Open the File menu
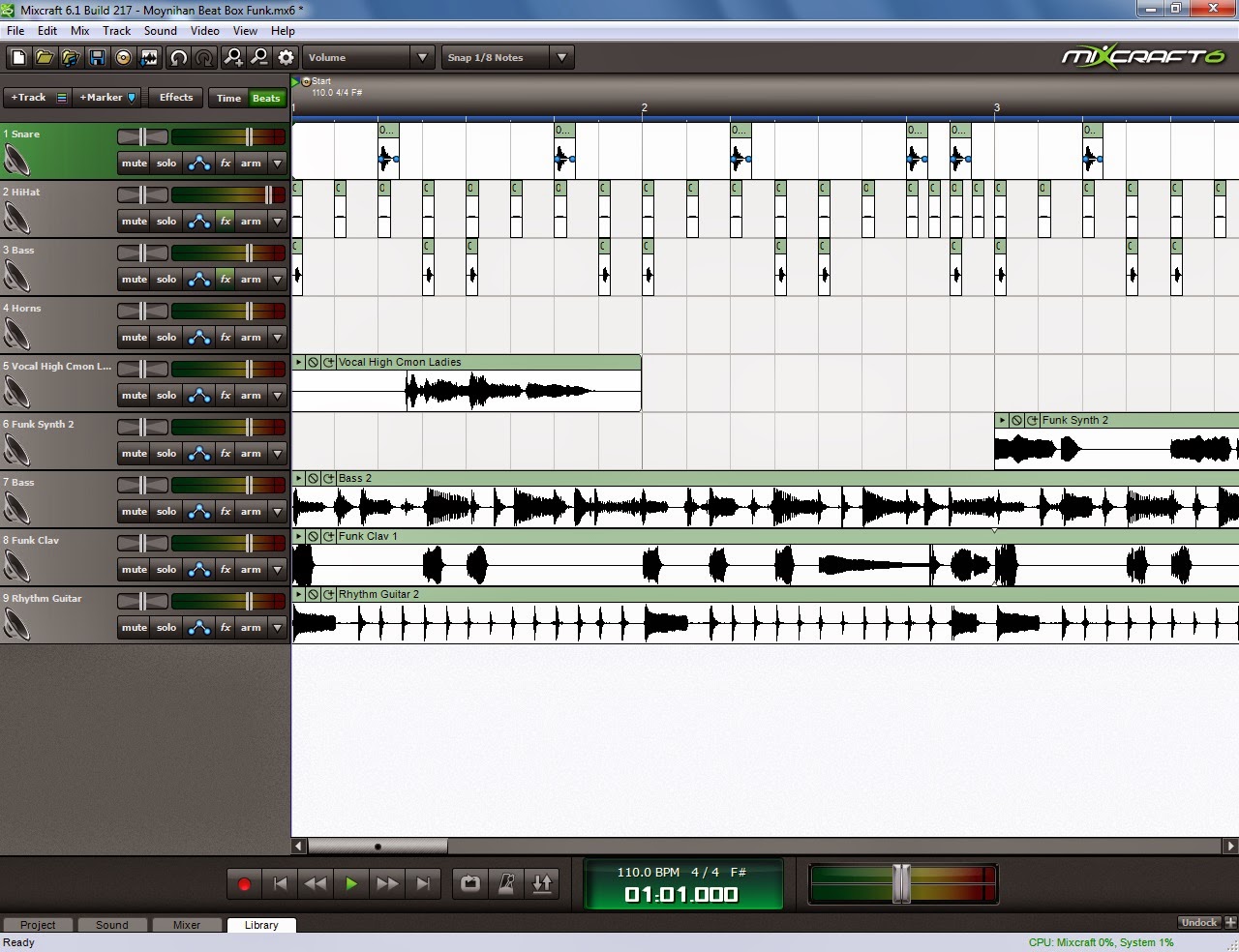1239x952 pixels. [x=15, y=31]
